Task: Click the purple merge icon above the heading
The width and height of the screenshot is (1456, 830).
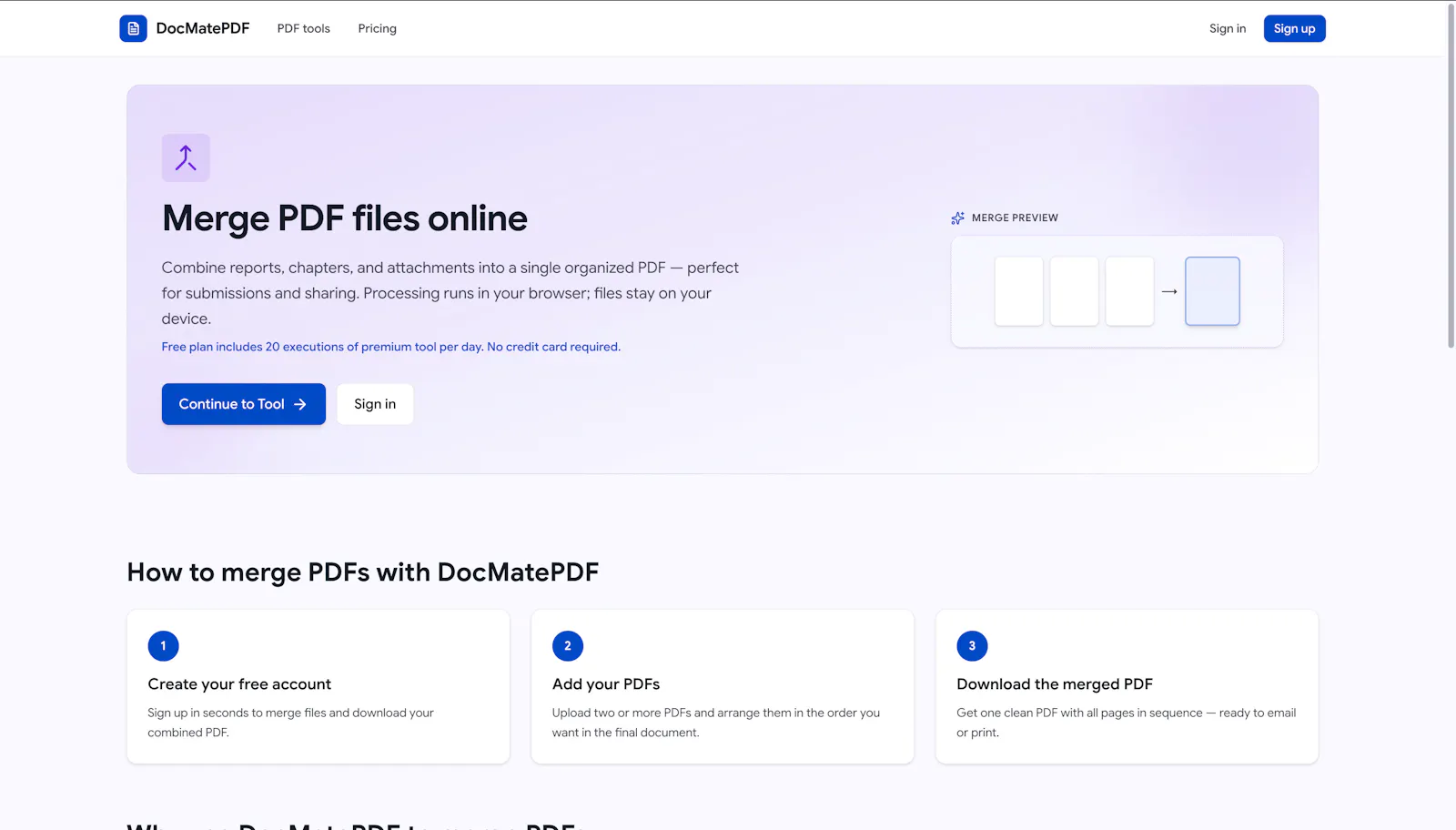Action: (x=186, y=157)
